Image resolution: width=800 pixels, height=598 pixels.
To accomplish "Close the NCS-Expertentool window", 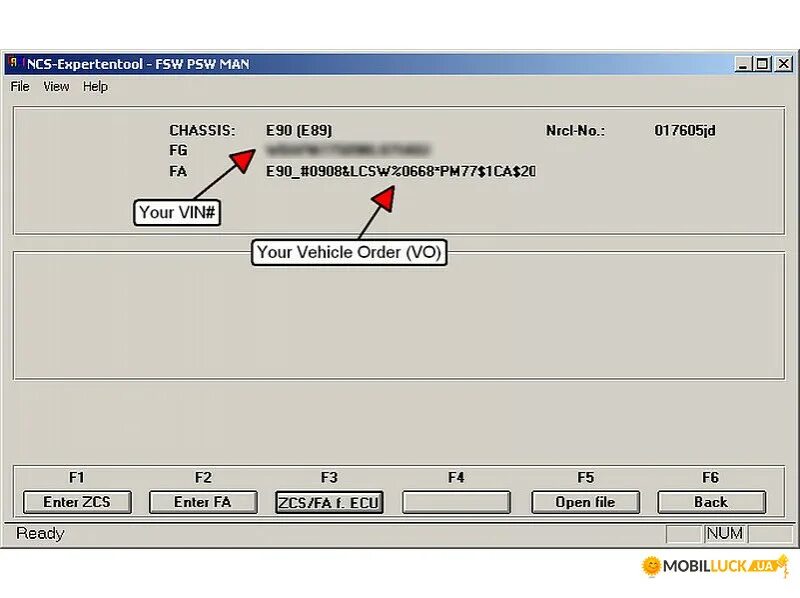I will (x=784, y=64).
